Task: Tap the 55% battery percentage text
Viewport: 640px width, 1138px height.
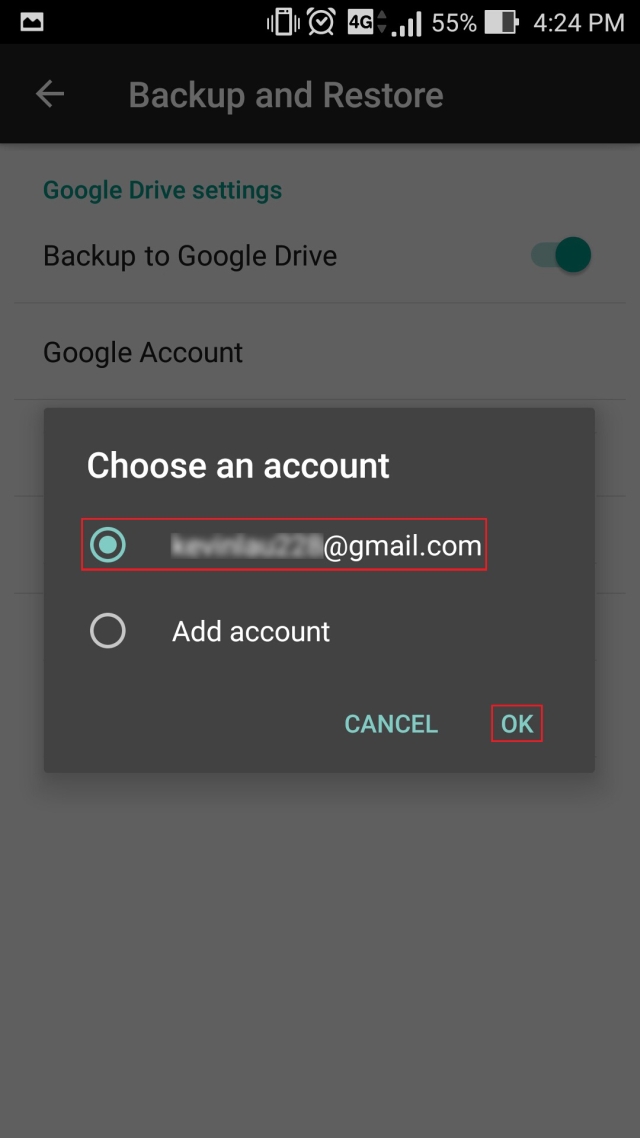Action: 454,22
